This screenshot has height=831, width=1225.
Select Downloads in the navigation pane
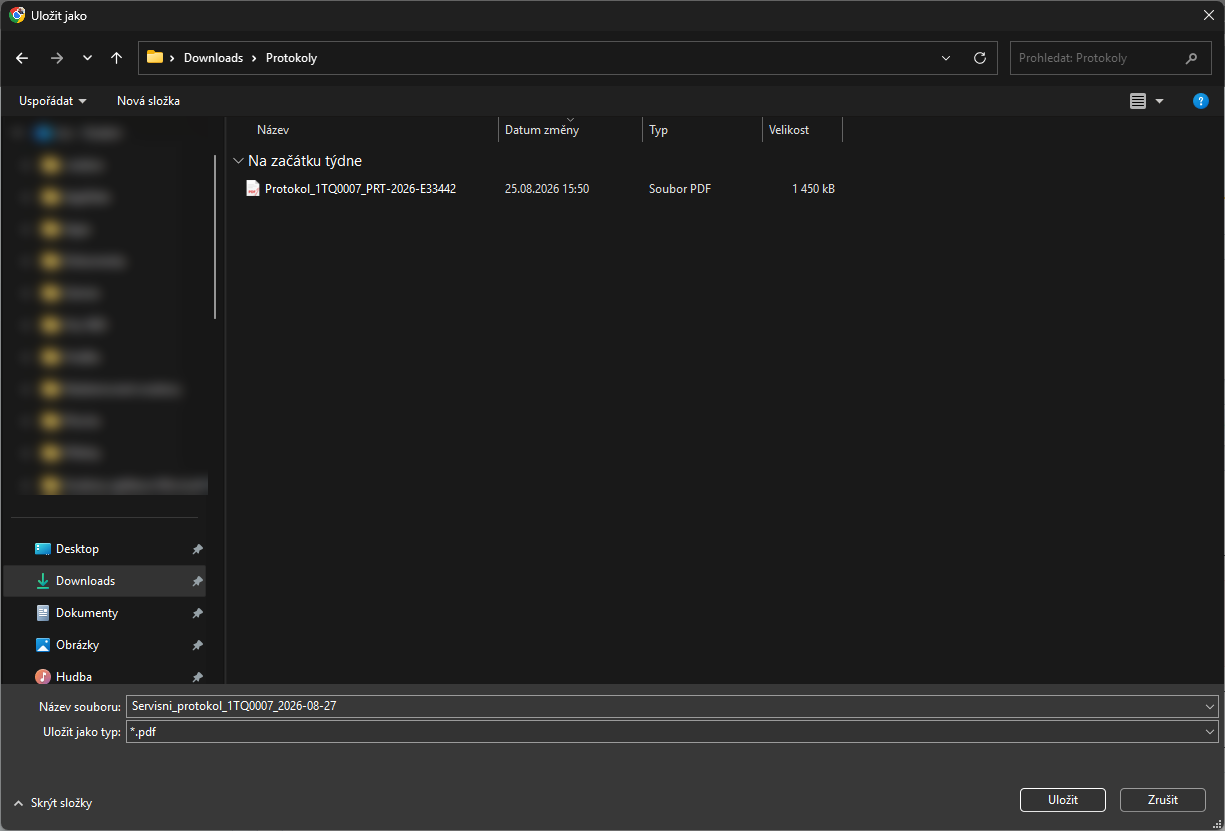point(105,581)
